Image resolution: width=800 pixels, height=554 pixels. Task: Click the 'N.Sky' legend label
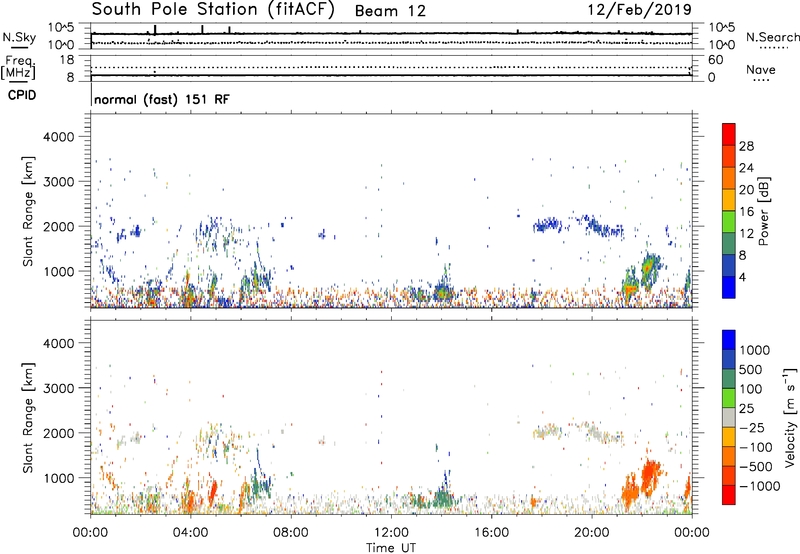click(19, 37)
